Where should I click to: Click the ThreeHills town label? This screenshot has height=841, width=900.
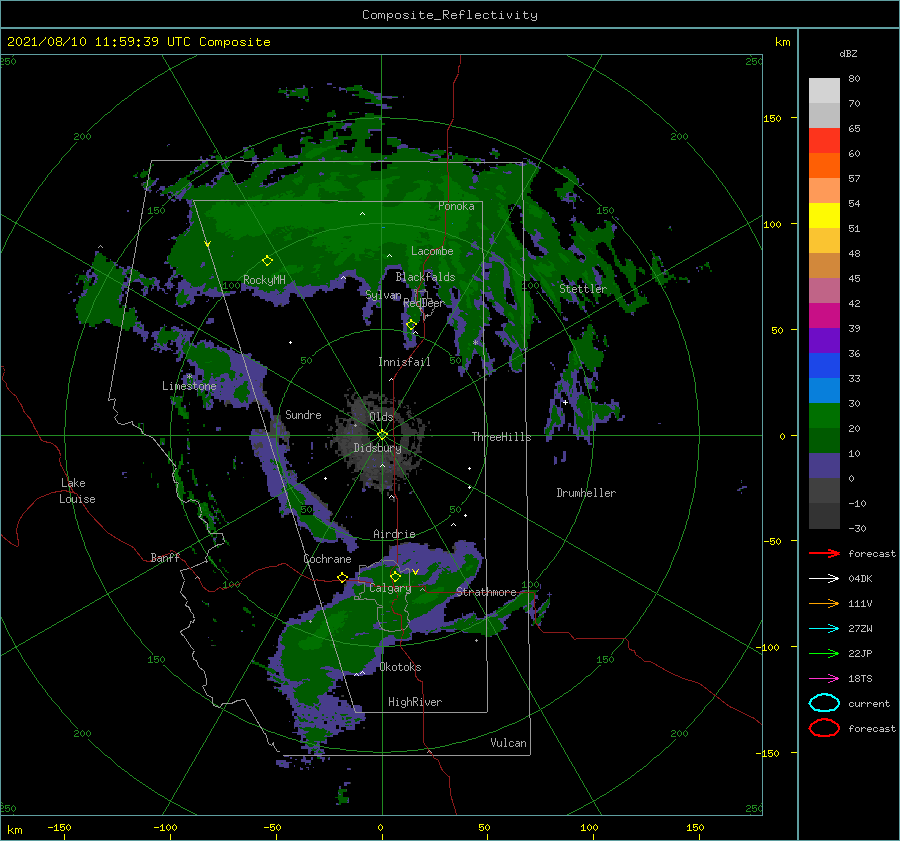(x=502, y=437)
